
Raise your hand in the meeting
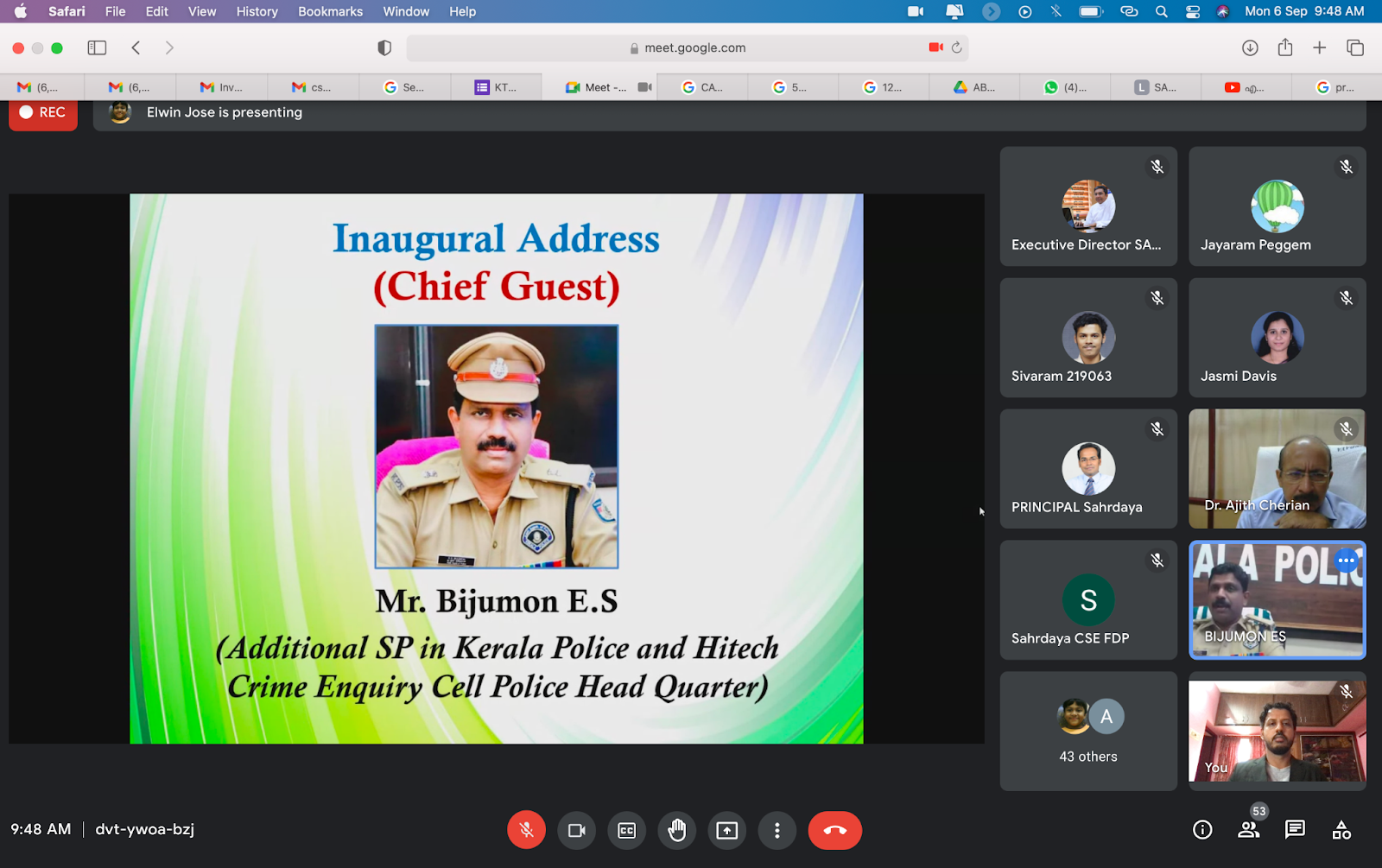point(676,830)
